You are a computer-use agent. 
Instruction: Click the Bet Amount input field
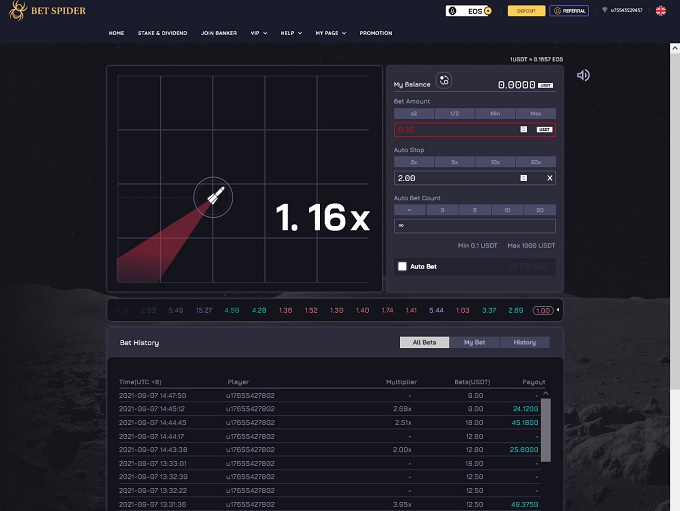456,129
